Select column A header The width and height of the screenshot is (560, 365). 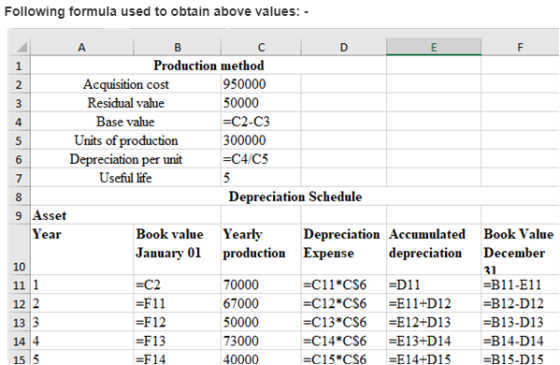(x=82, y=47)
